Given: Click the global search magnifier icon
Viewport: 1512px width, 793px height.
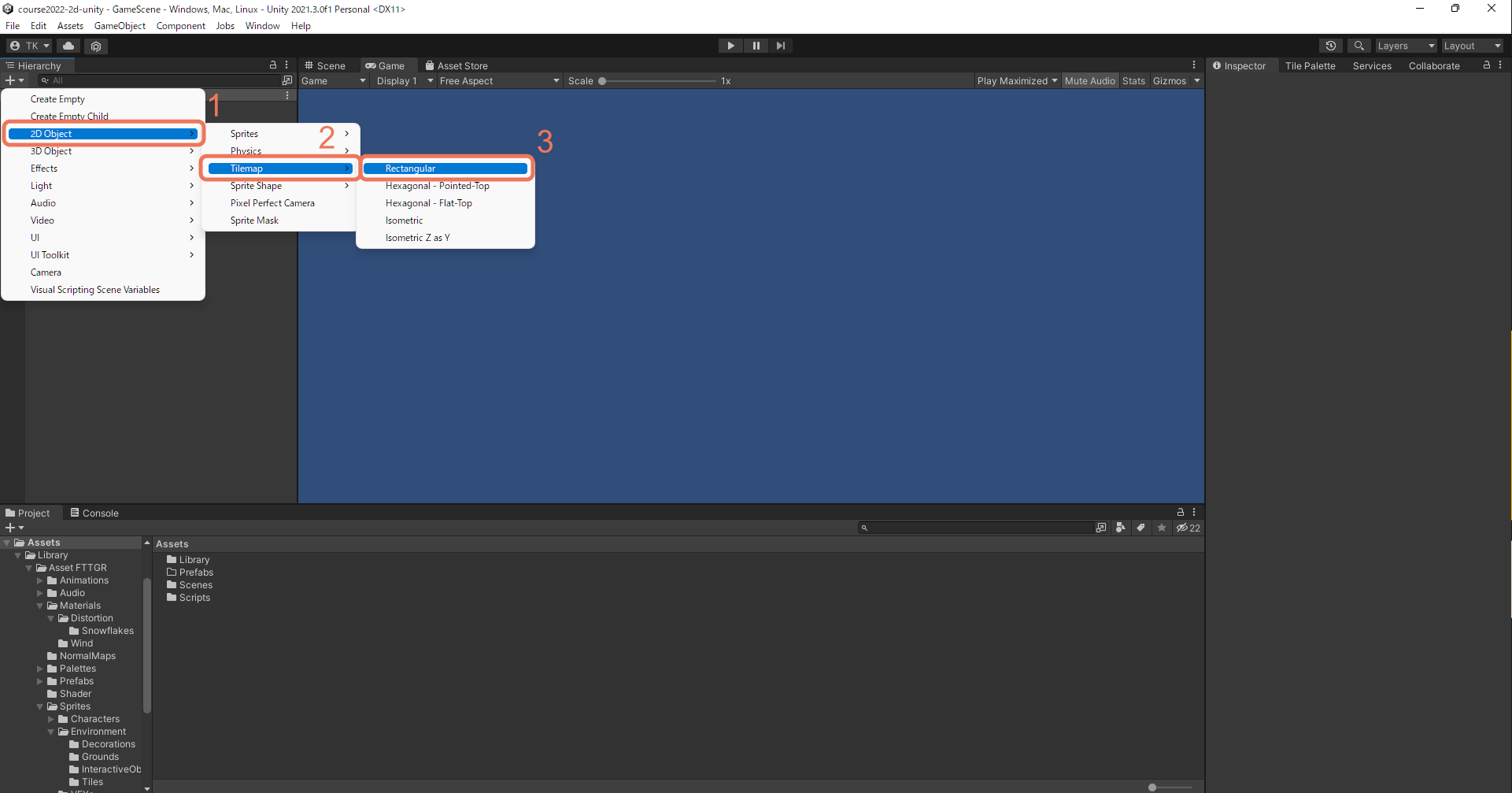Looking at the screenshot, I should pyautogui.click(x=1359, y=46).
